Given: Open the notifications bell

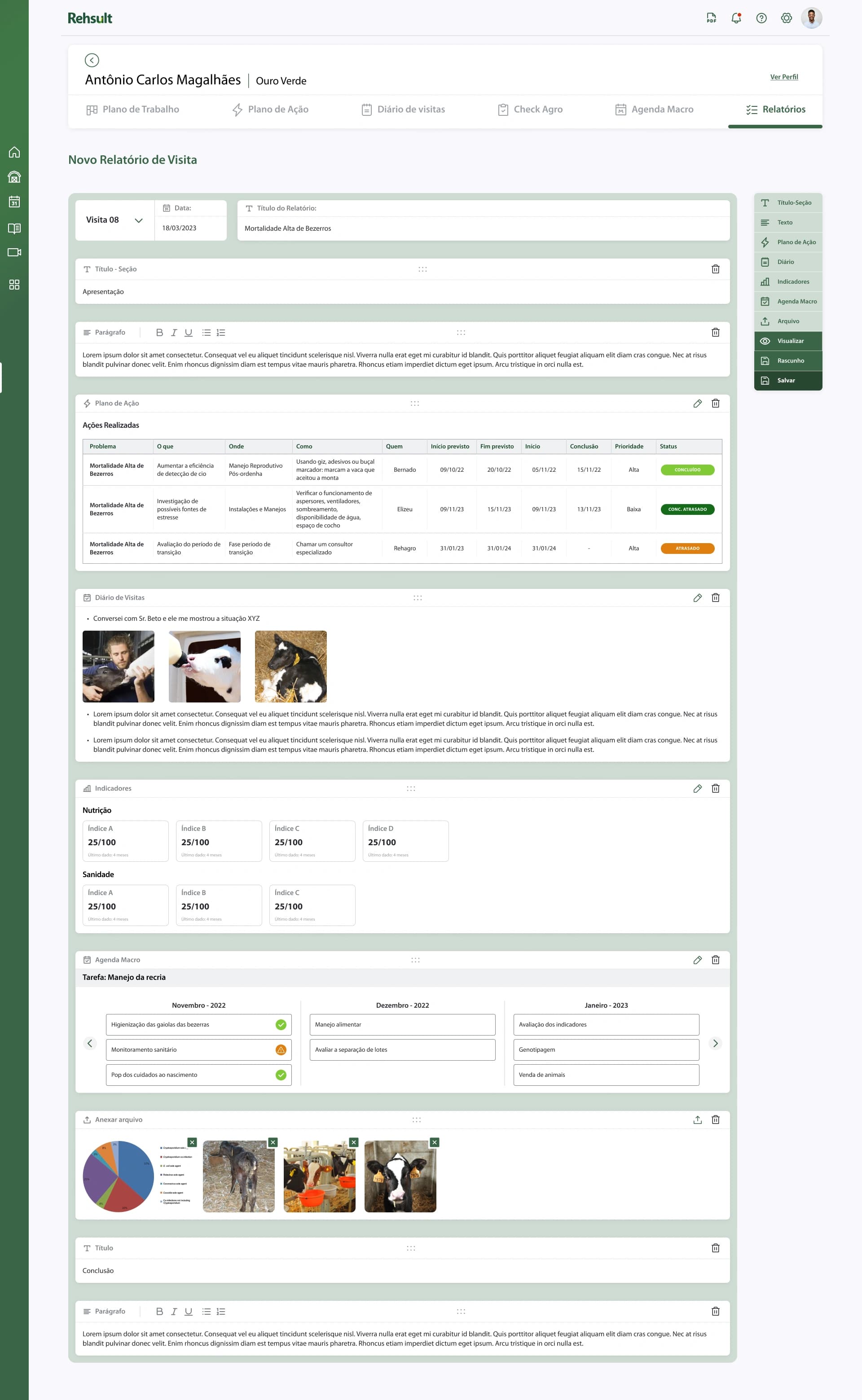Looking at the screenshot, I should click(736, 18).
